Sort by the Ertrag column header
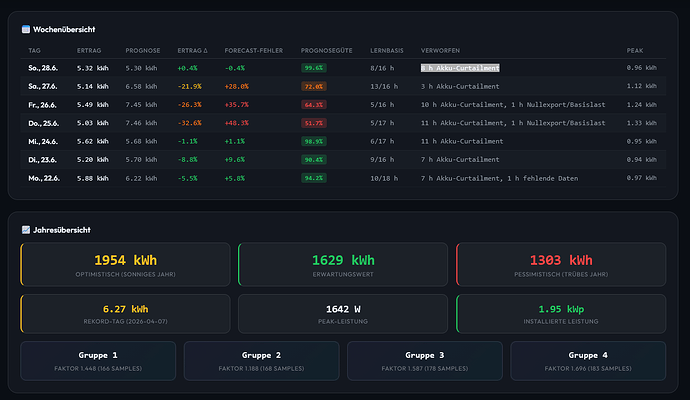Image resolution: width=690 pixels, height=400 pixels. pyautogui.click(x=89, y=51)
